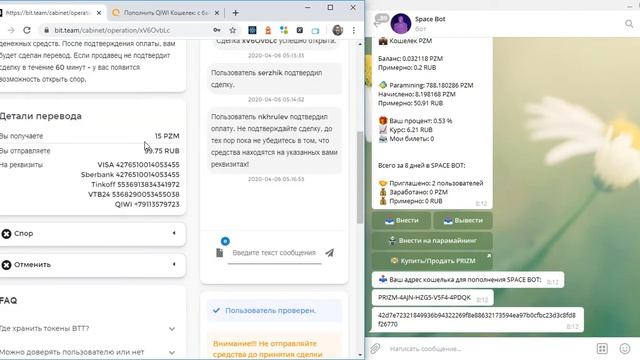Screen dimensions: 640x360
Task: Reload the bit.team page
Action: coord(27,30)
